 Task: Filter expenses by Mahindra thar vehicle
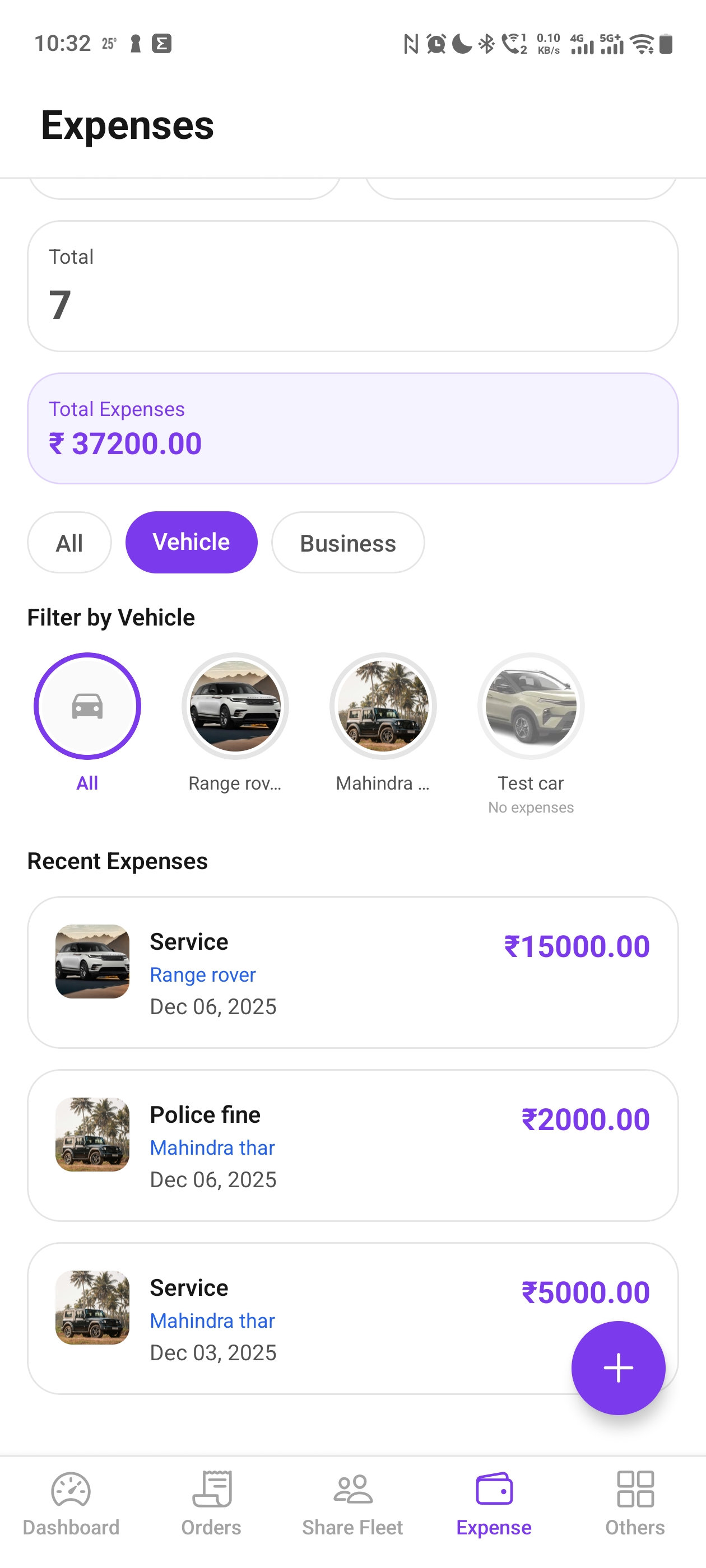tap(383, 706)
